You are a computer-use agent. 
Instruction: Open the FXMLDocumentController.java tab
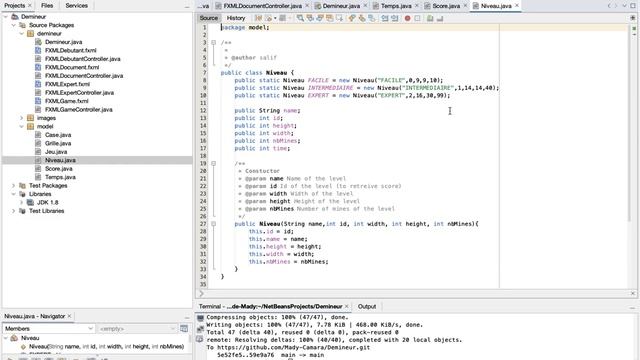coord(262,6)
